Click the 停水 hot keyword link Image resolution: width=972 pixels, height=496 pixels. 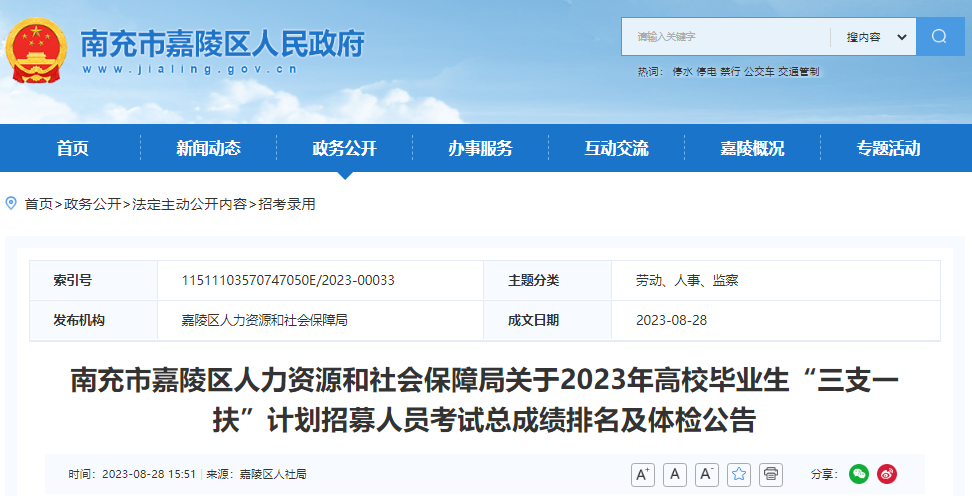click(682, 72)
